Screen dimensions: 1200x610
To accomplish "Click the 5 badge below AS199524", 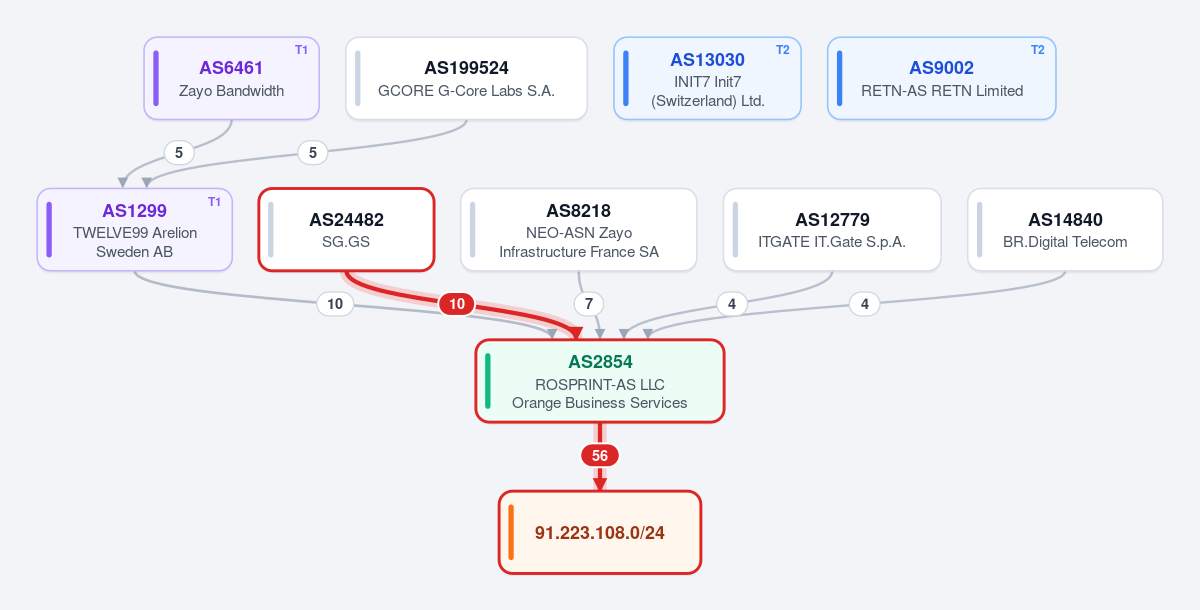I will (x=313, y=153).
